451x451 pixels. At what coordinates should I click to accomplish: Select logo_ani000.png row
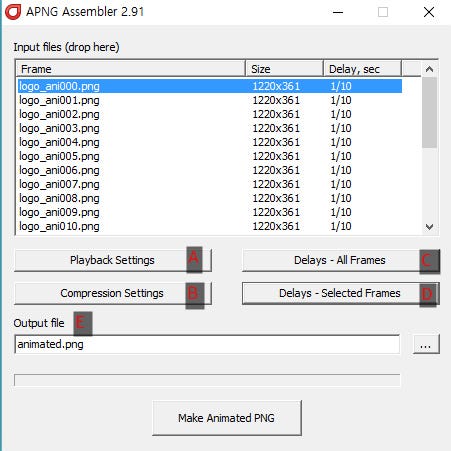(x=210, y=86)
